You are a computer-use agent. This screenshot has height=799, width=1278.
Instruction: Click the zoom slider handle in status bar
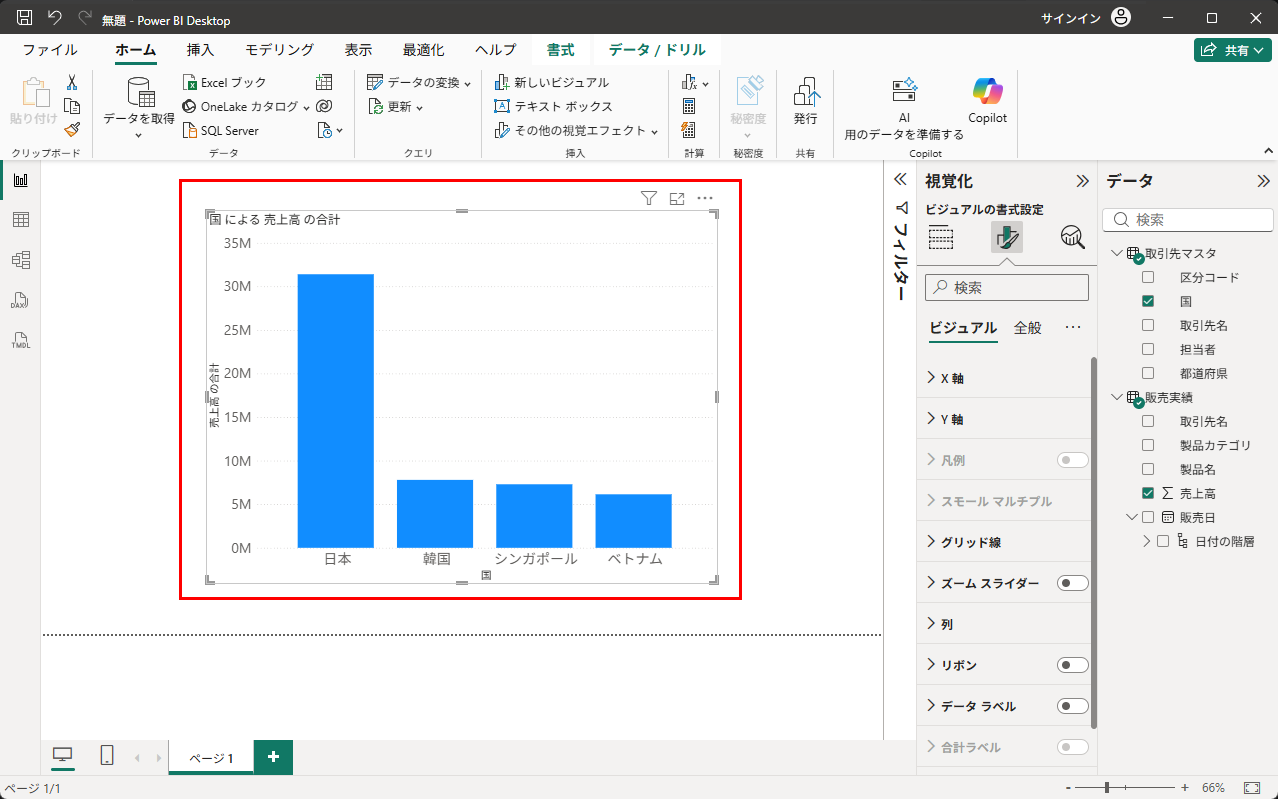coord(1106,788)
